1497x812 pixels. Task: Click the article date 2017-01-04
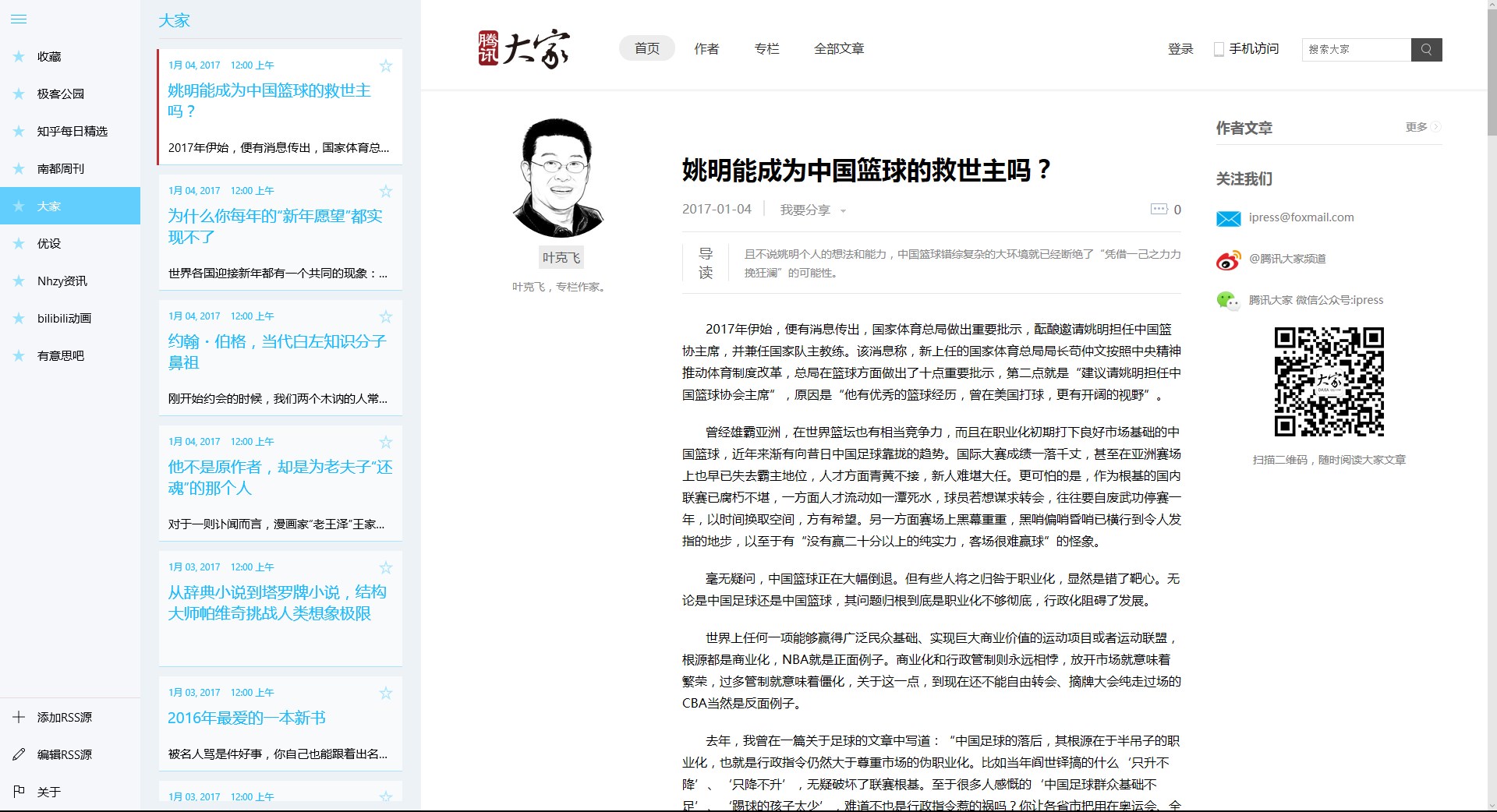tap(717, 209)
